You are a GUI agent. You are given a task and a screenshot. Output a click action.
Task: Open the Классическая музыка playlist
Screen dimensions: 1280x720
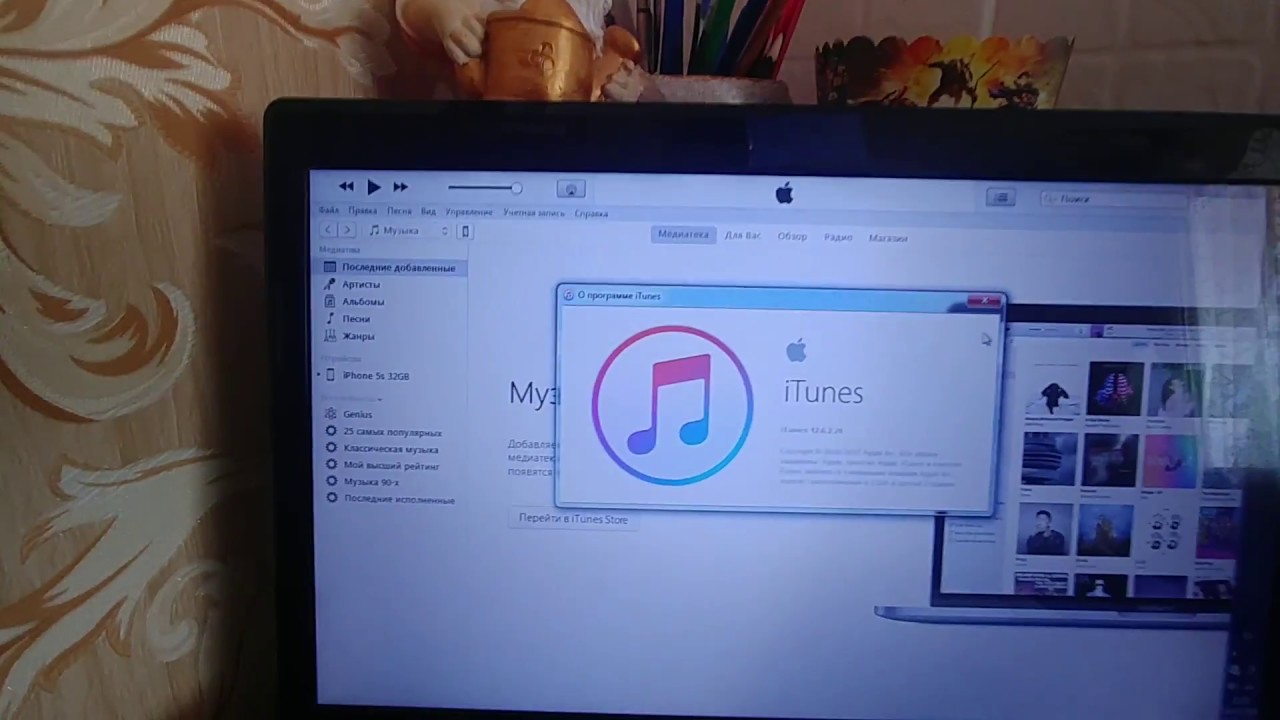[390, 449]
